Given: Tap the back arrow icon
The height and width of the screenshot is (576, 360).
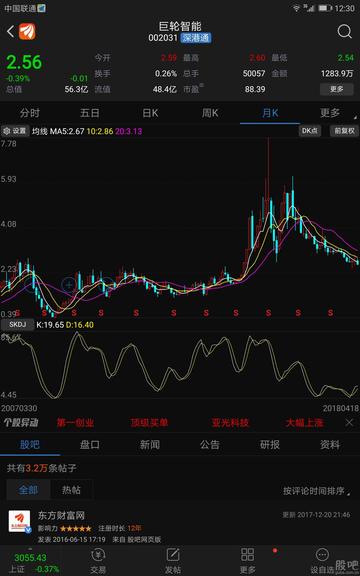Looking at the screenshot, I should [x=11, y=32].
